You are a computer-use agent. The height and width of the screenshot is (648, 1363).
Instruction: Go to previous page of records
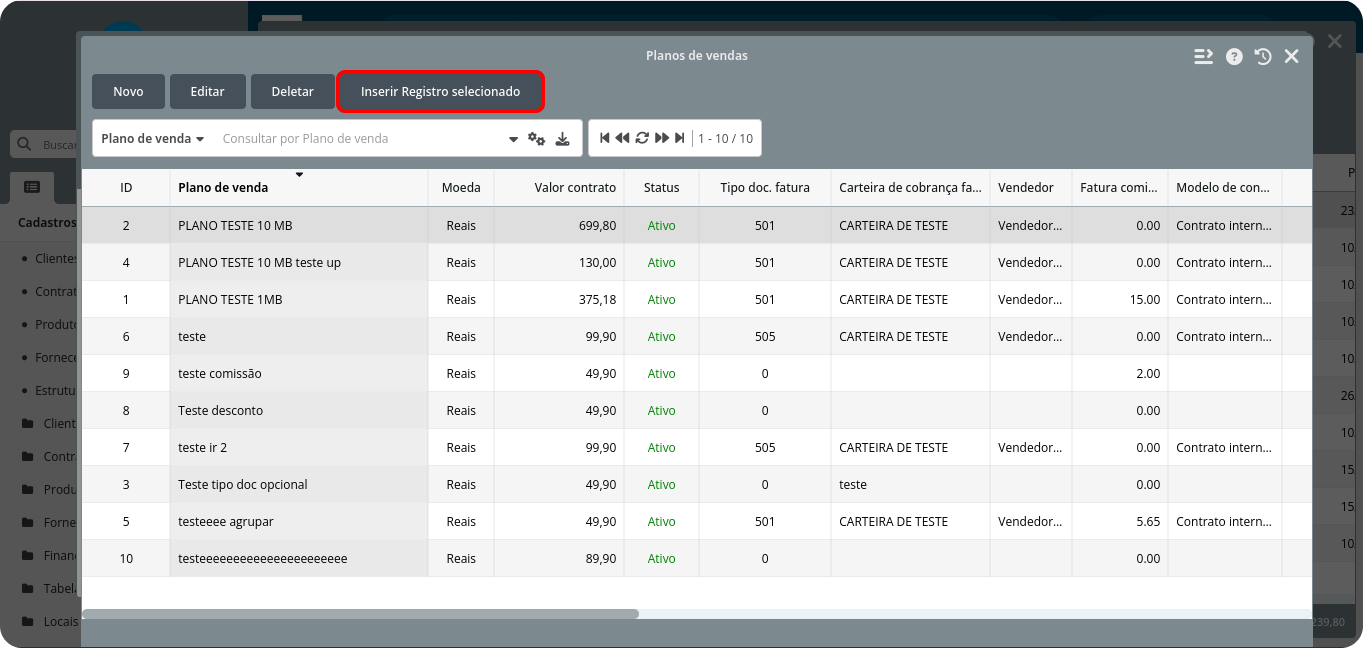tap(622, 138)
